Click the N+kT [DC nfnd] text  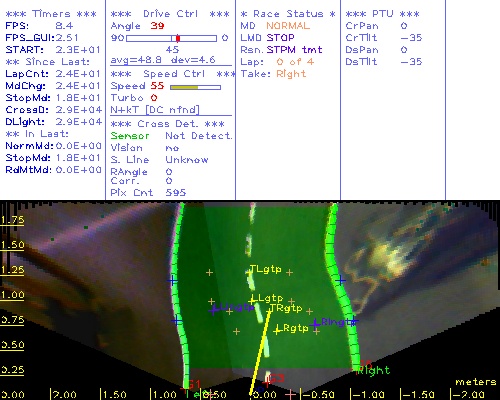155,110
